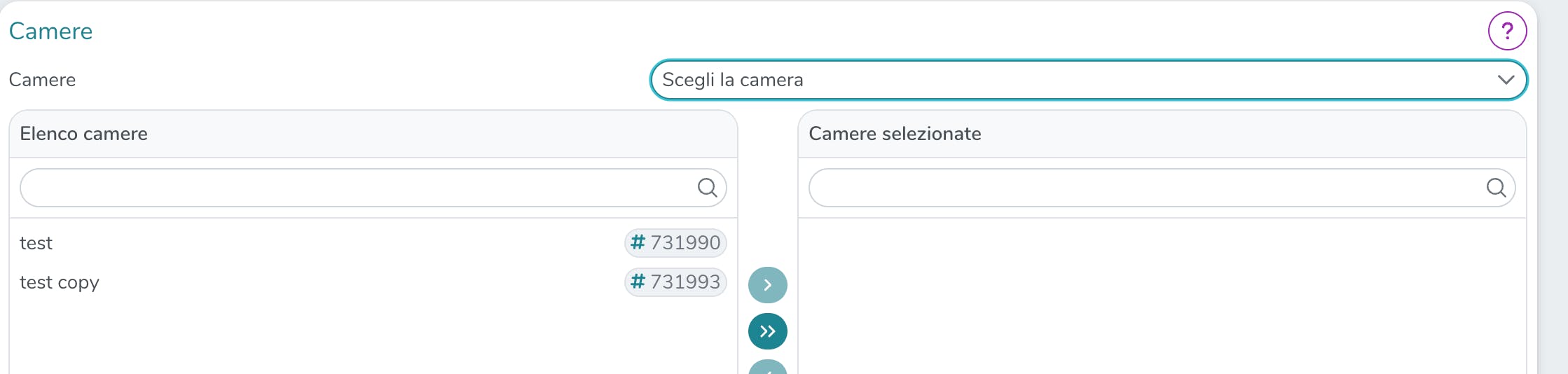Focus the Camere selezionate search field

pos(1162,188)
